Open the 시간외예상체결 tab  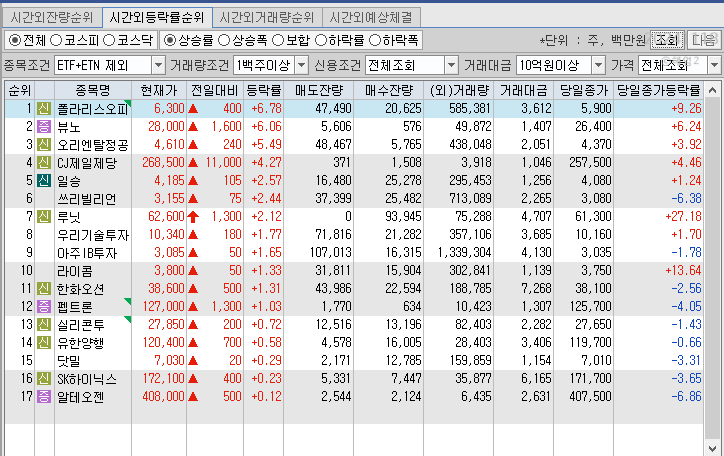pyautogui.click(x=371, y=18)
